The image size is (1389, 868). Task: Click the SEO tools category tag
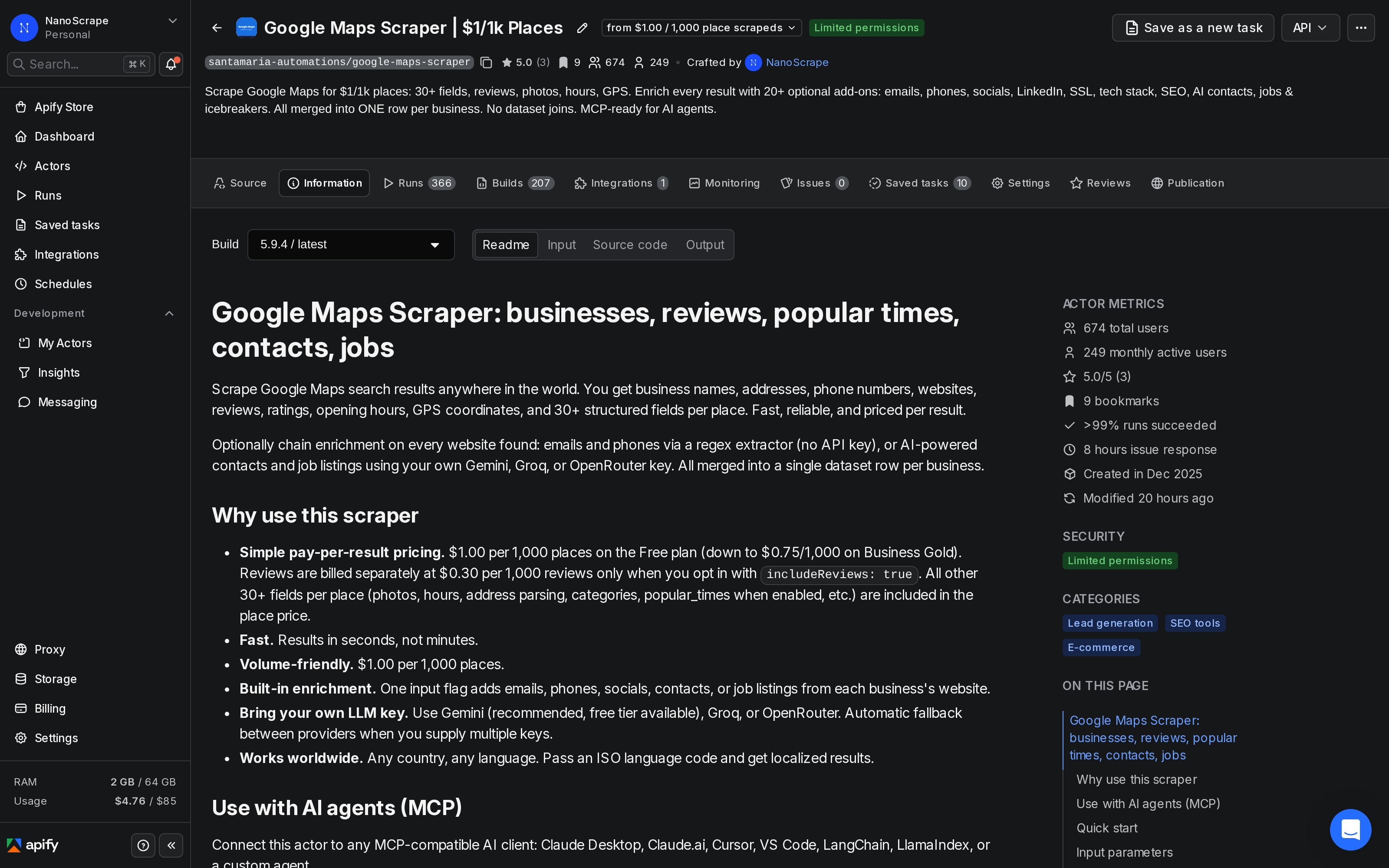1195,624
